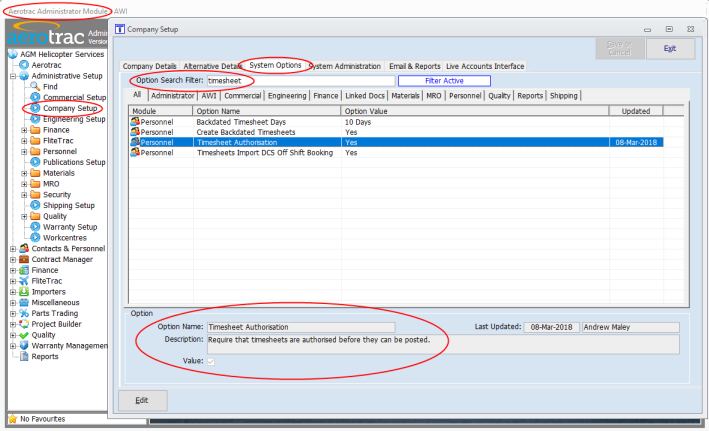709x431 pixels.
Task: Open the Email & Reports tab
Action: click(414, 66)
